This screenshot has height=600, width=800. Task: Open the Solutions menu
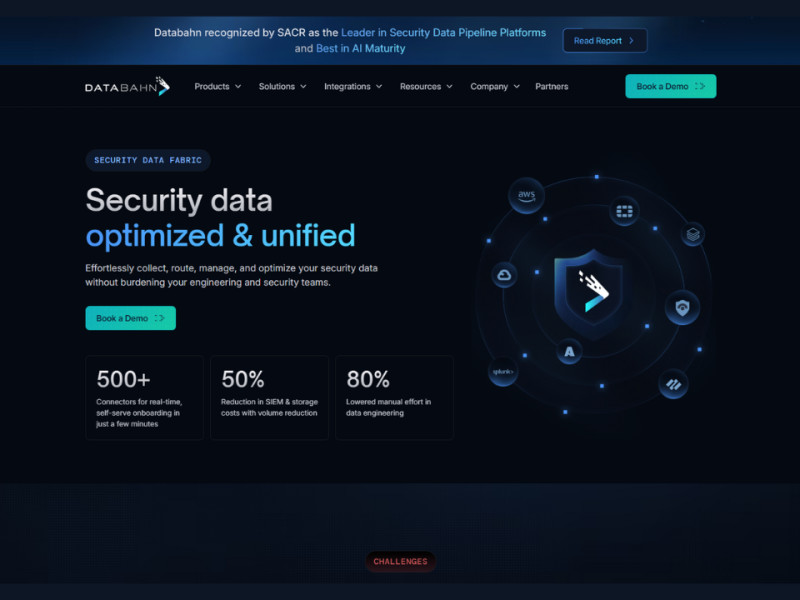[283, 86]
